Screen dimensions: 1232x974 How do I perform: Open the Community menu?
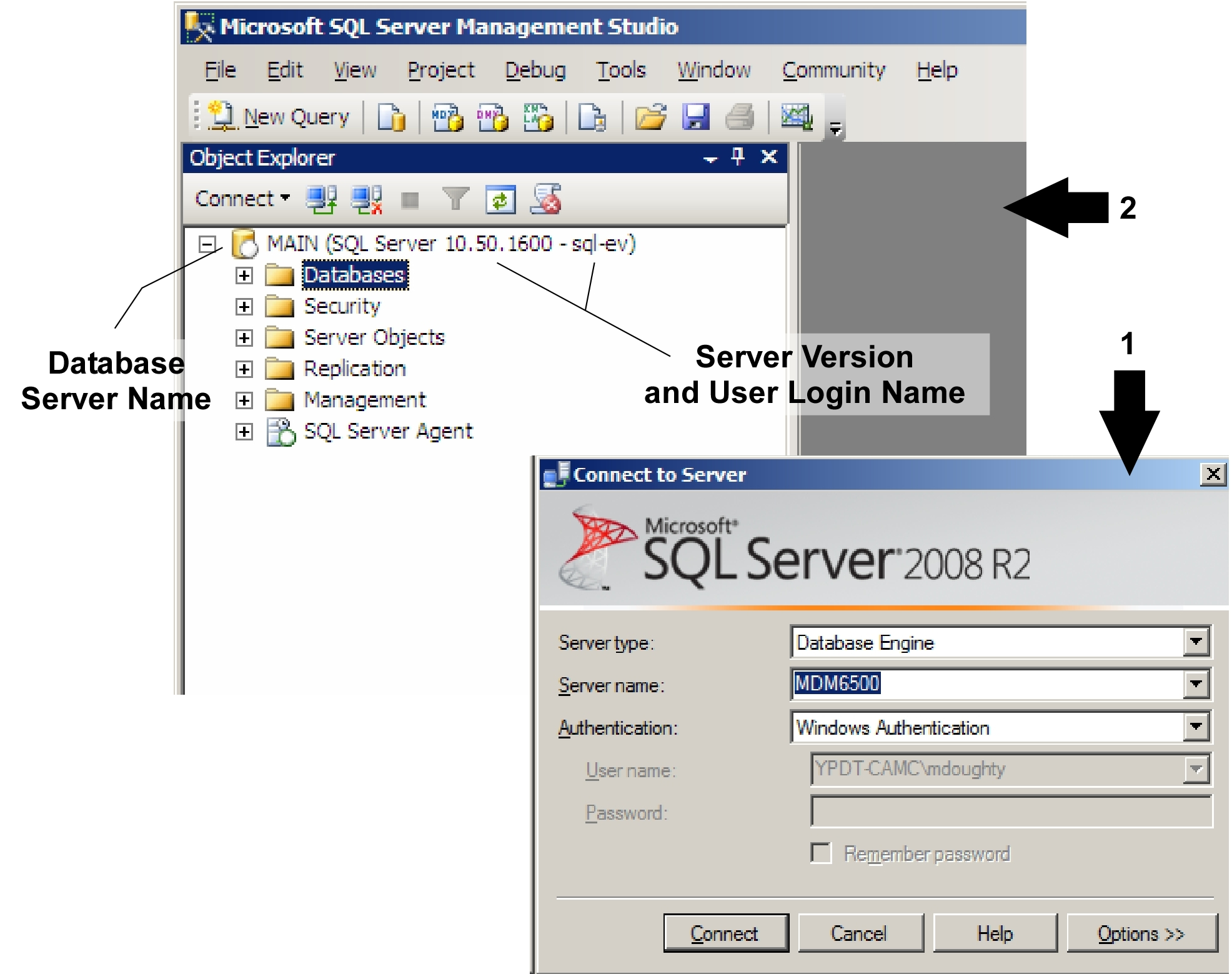pos(834,70)
